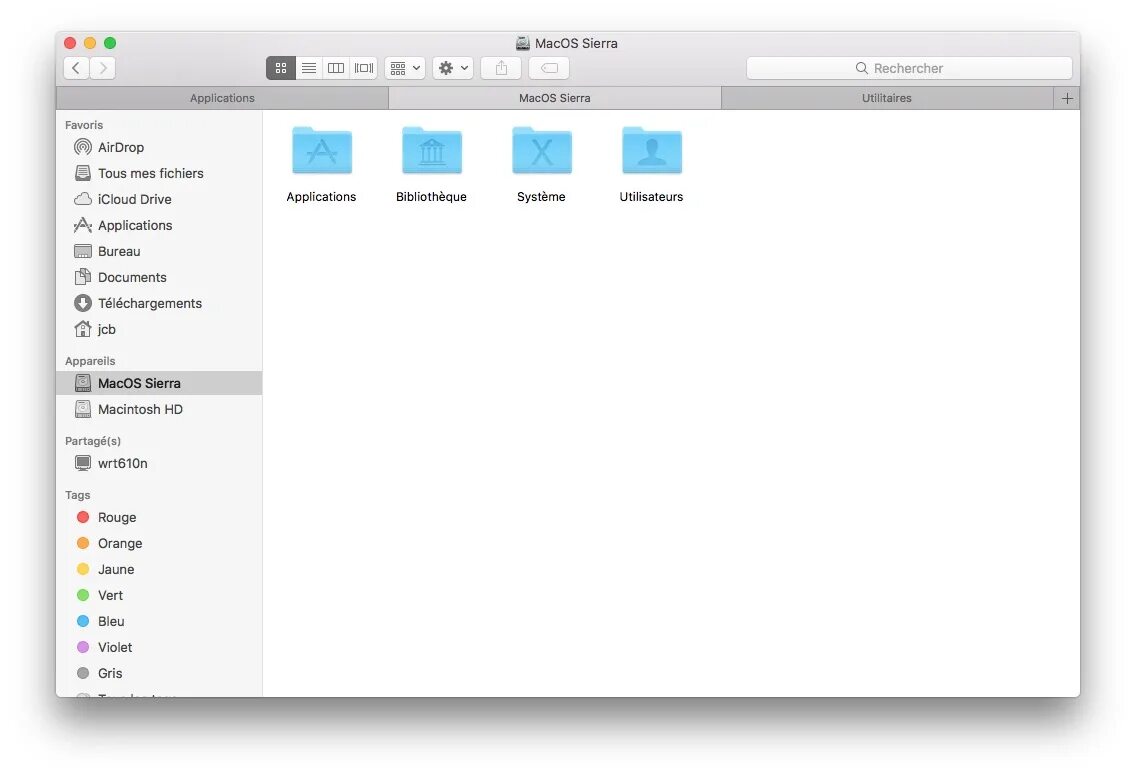Select MacOS Sierra disk in Appareils
This screenshot has height=777, width=1136.
pos(159,383)
